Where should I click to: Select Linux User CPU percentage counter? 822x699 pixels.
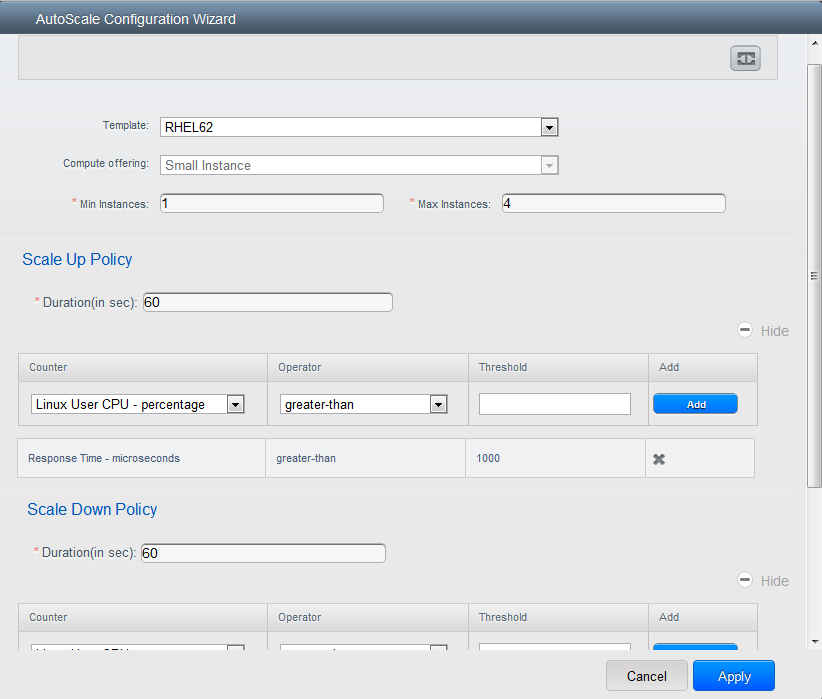coord(130,404)
